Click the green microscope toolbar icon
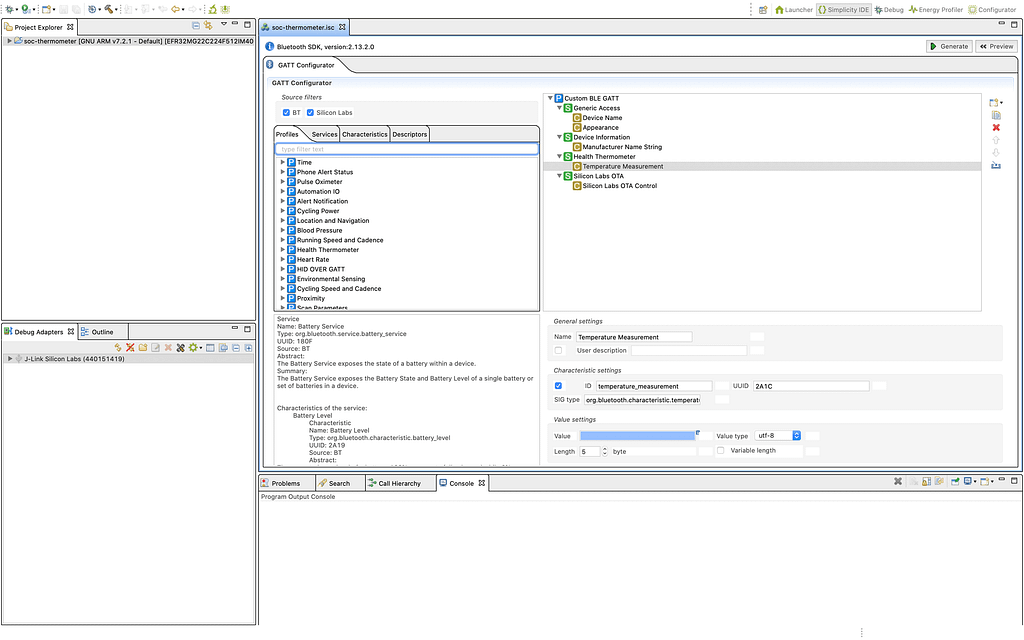Screen dimensions: 1024x640 click(x=213, y=9)
